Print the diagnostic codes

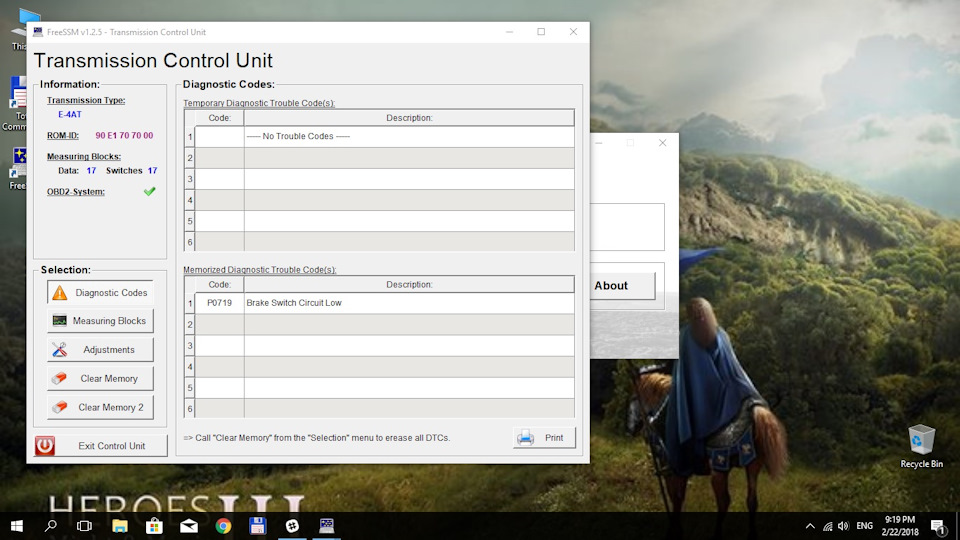click(544, 438)
